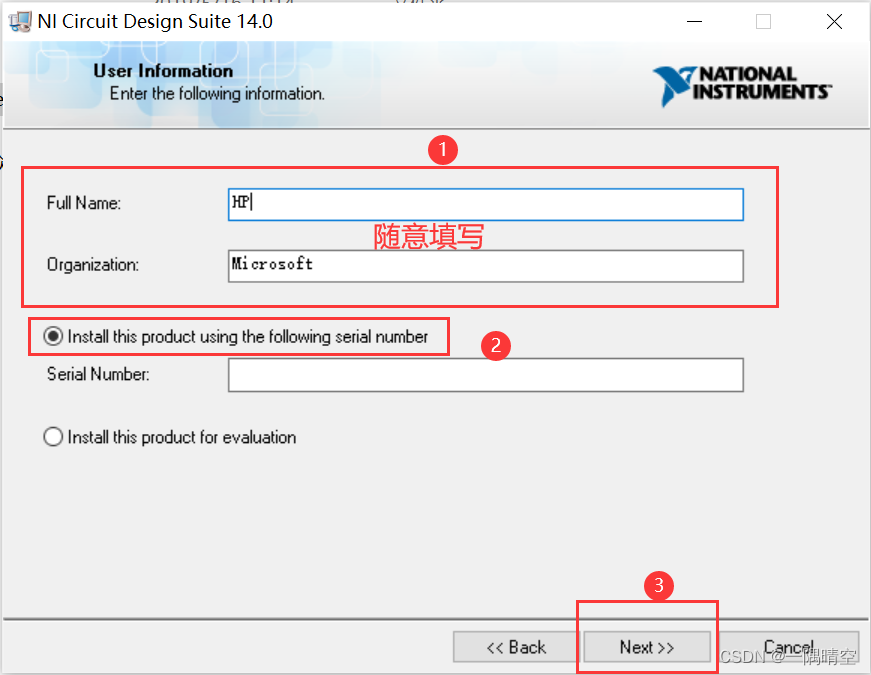Click the << Back button
The height and width of the screenshot is (675, 871).
pos(516,647)
